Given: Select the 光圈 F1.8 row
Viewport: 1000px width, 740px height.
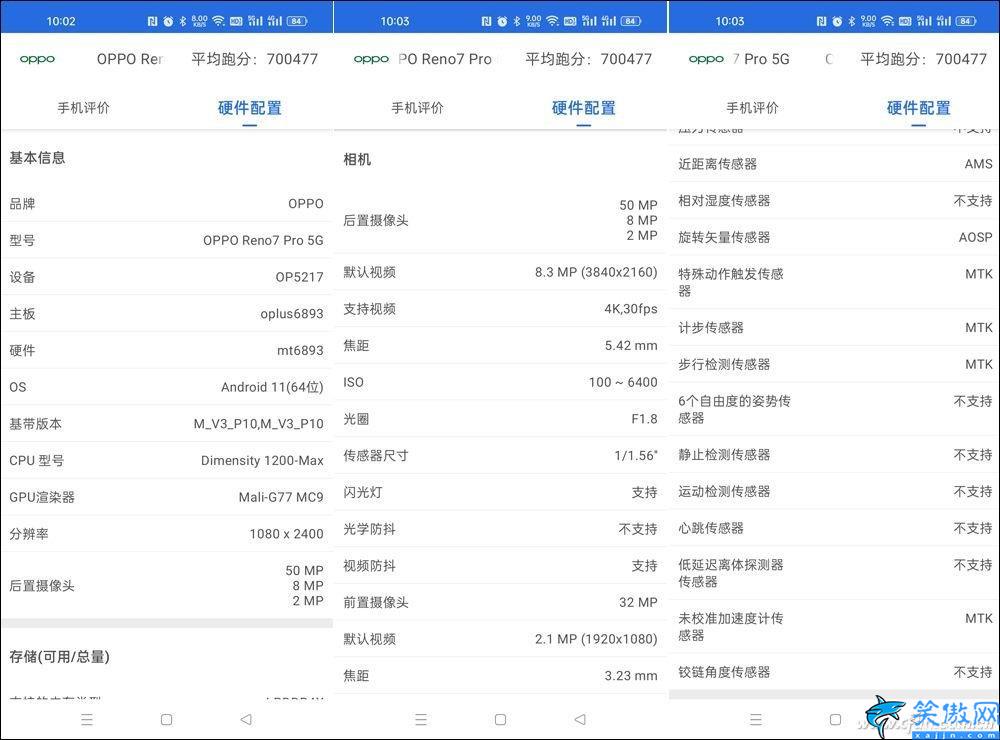Looking at the screenshot, I should pos(500,419).
